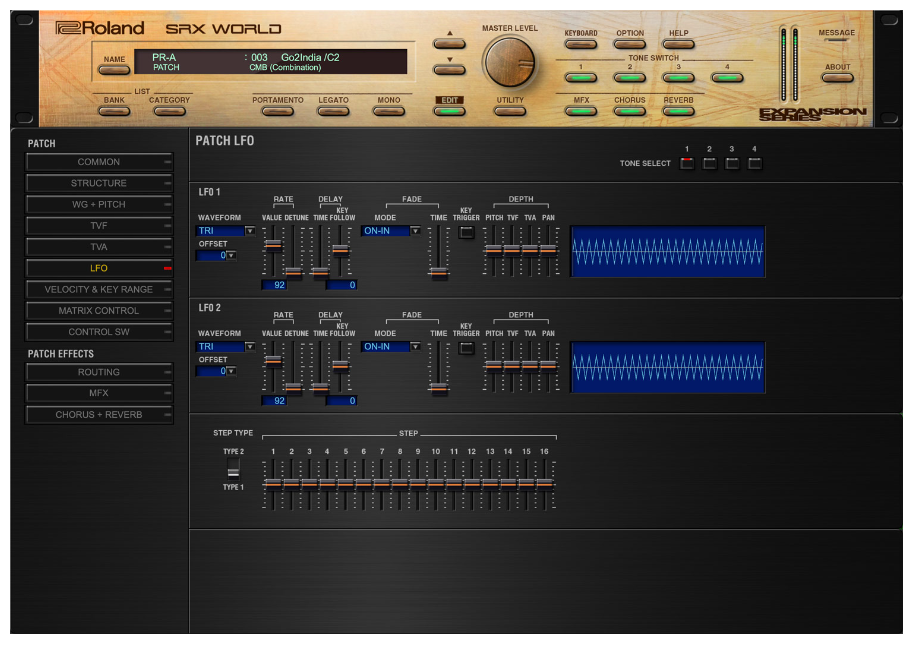Open the LFO 2 WAVEFORM dropdown
This screenshot has height=649, width=916.
tap(225, 346)
